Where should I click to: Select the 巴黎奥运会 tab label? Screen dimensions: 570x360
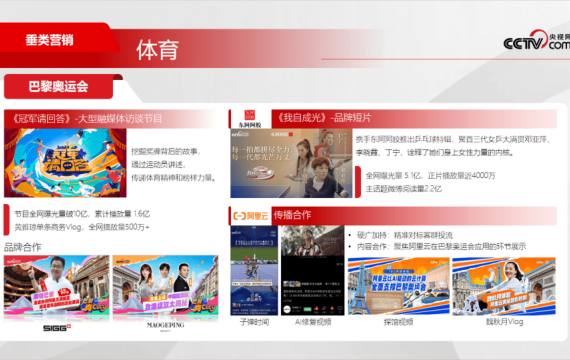[x=59, y=87]
